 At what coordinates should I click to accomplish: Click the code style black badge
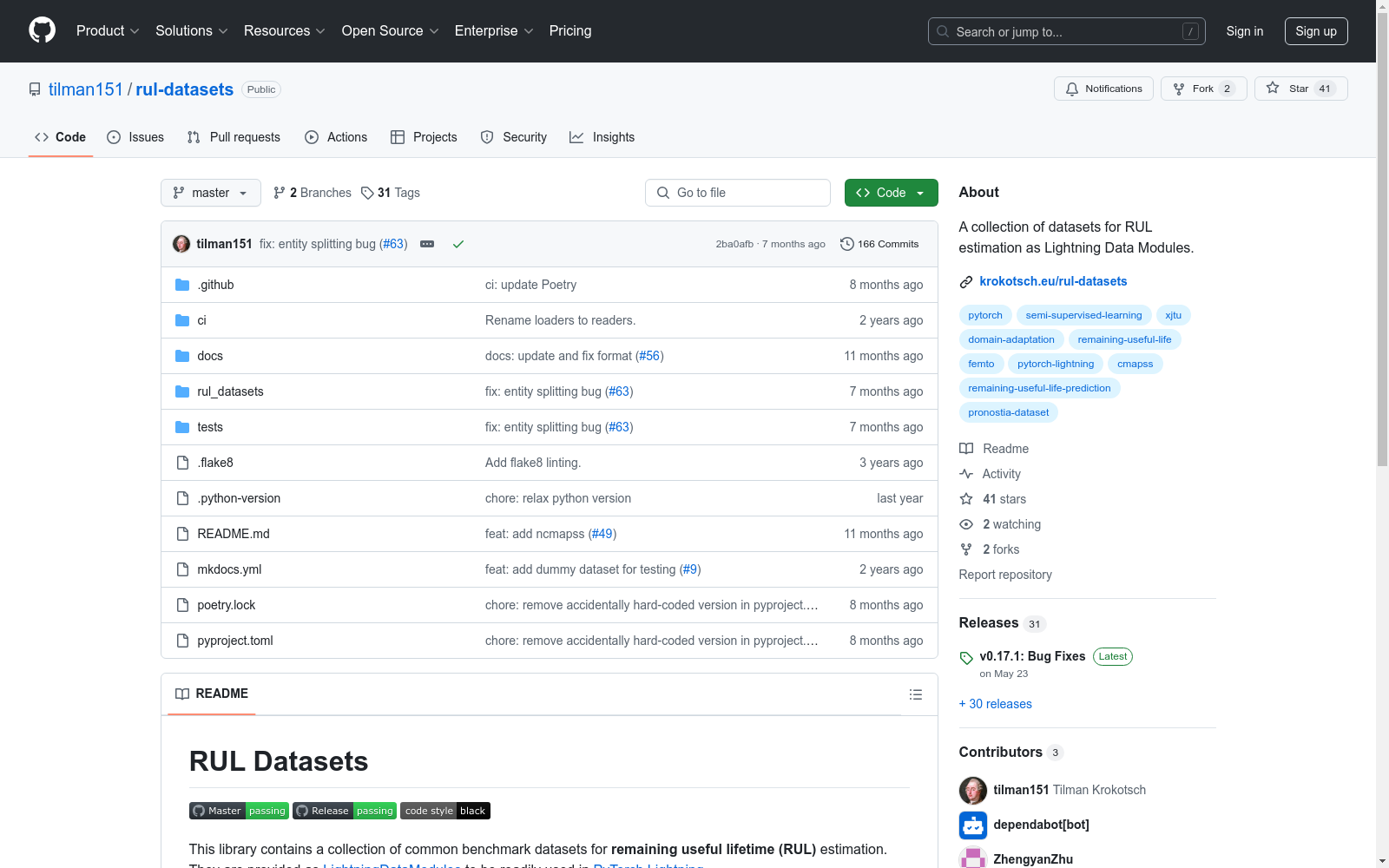click(x=445, y=811)
